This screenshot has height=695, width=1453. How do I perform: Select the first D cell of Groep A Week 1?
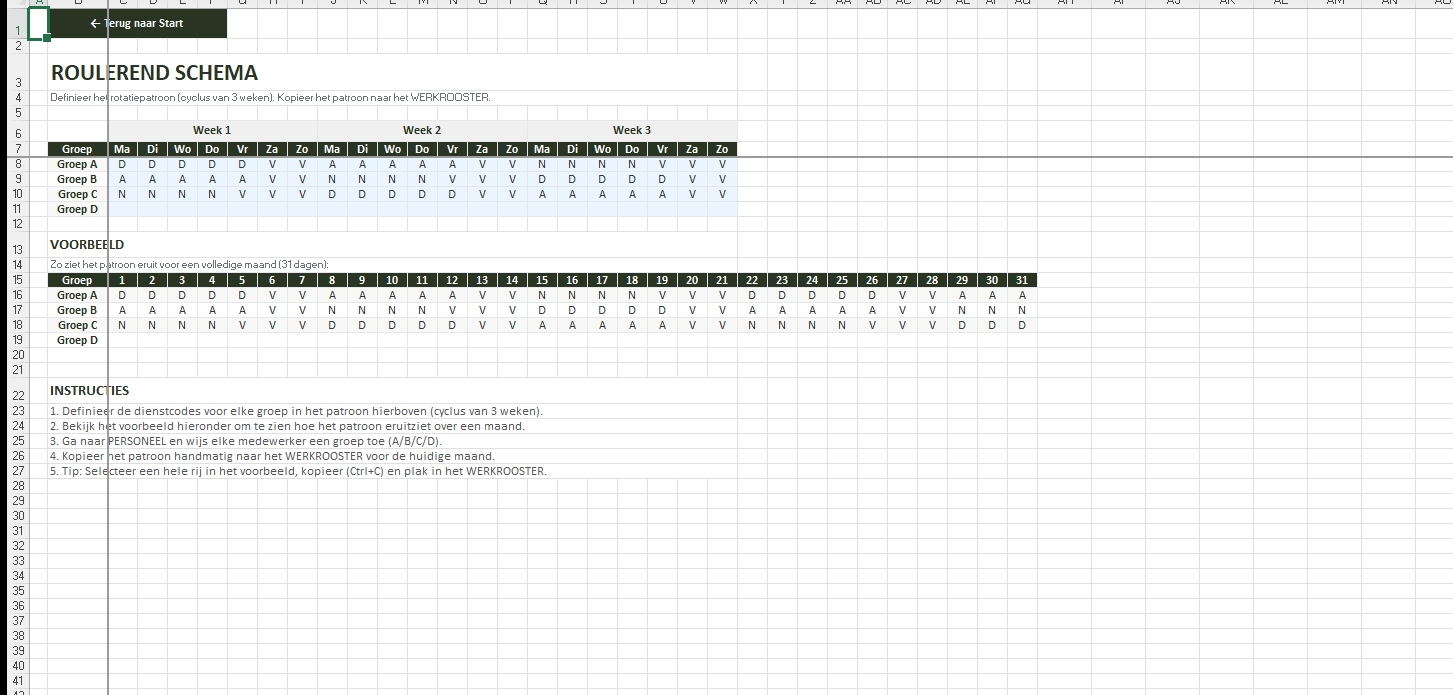click(121, 164)
